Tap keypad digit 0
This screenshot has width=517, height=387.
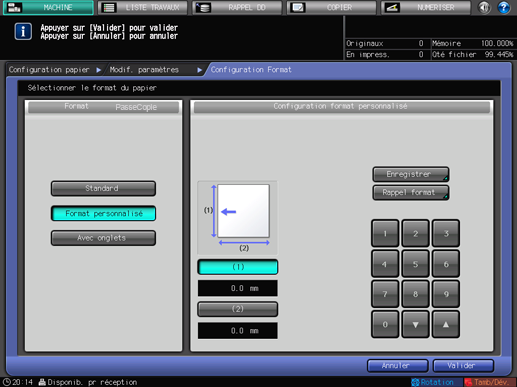385,324
